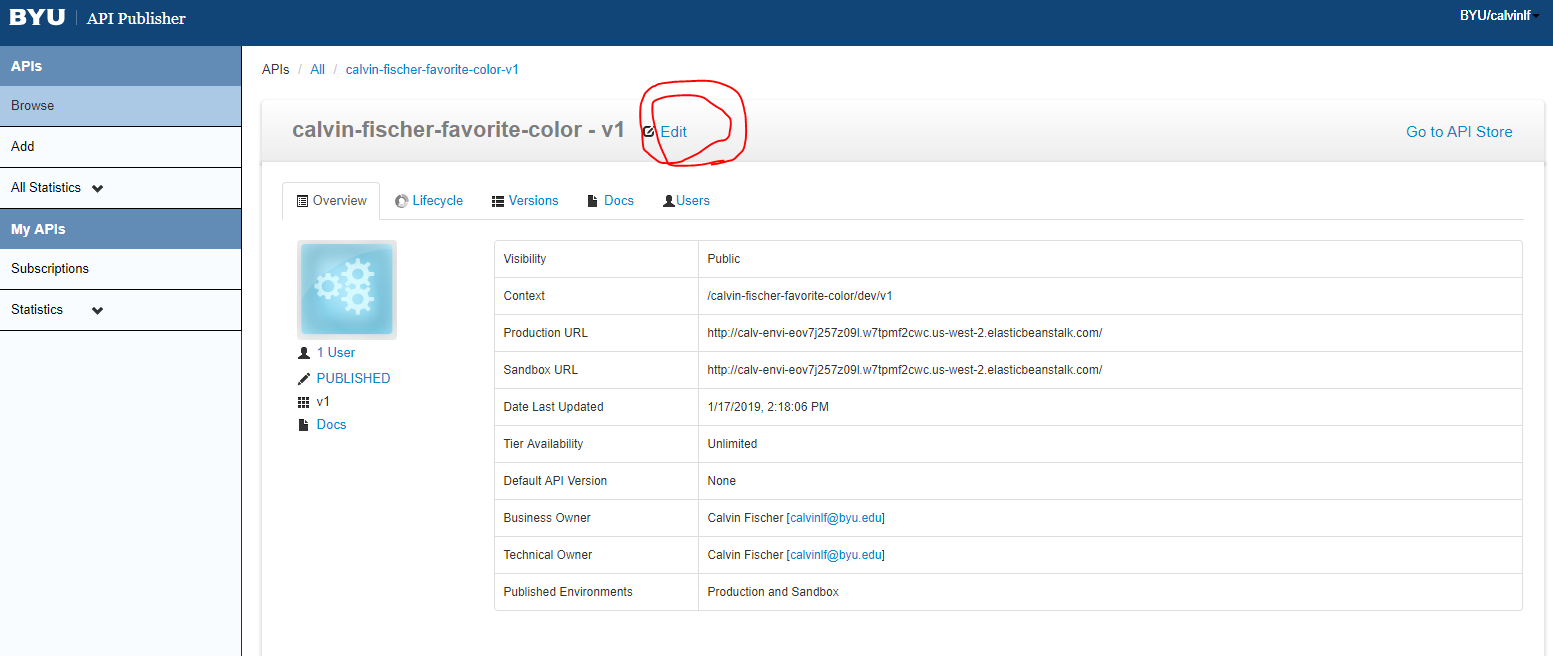
Task: Click the v1 version text under thumbnail
Action: coord(323,402)
